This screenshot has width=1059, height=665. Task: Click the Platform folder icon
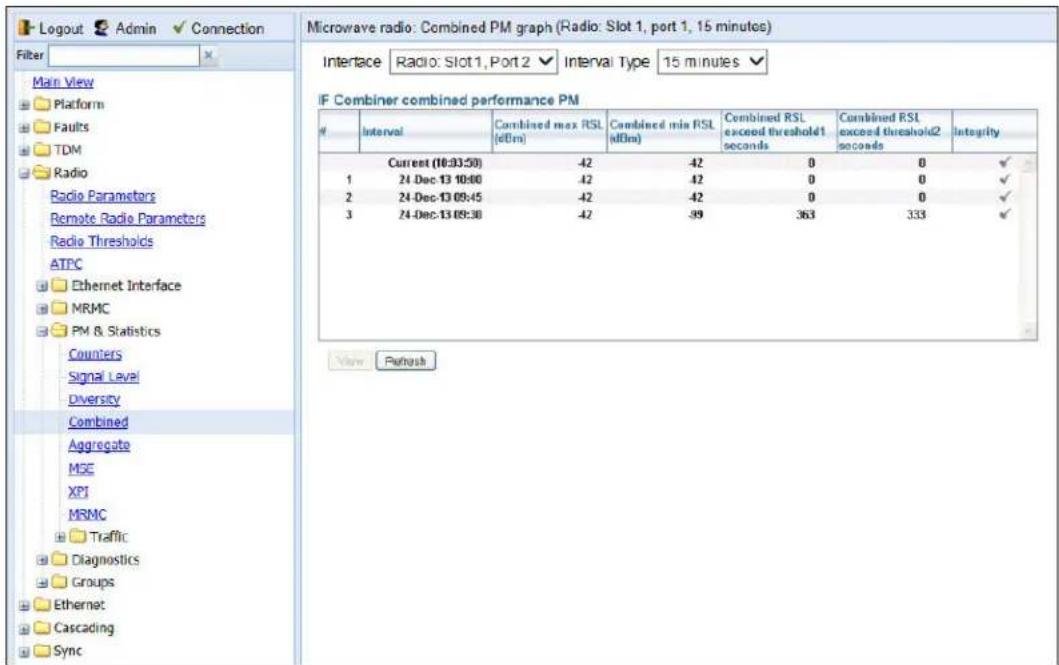[43, 105]
